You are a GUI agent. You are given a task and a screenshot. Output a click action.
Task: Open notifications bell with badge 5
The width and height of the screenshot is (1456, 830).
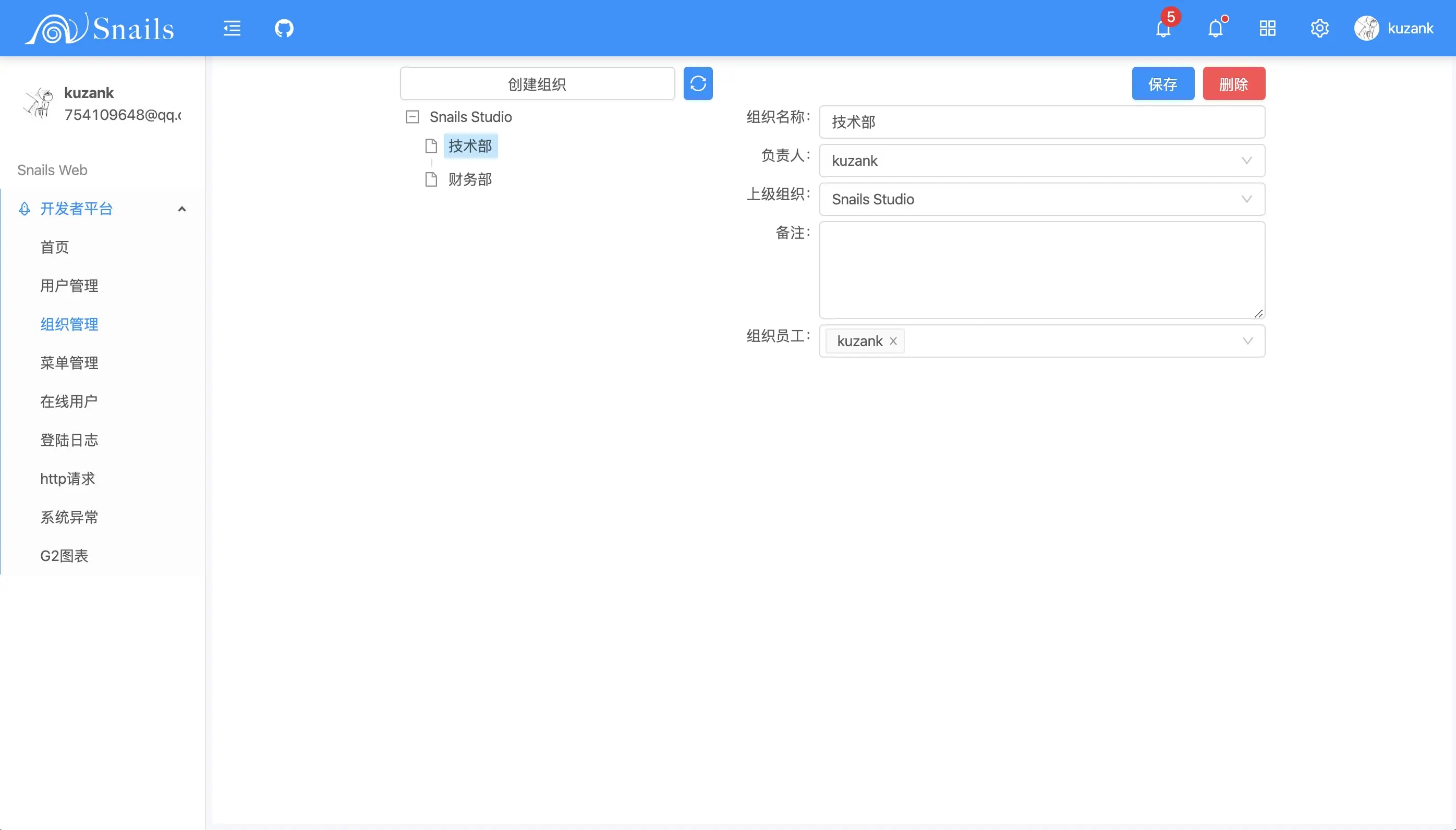[x=1163, y=28]
